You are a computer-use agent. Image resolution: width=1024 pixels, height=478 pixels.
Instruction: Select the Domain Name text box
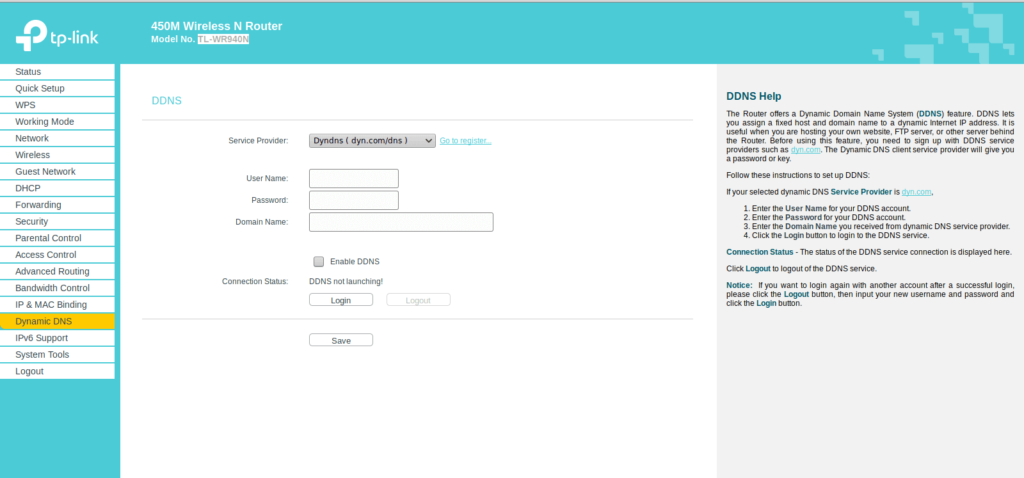coord(401,222)
